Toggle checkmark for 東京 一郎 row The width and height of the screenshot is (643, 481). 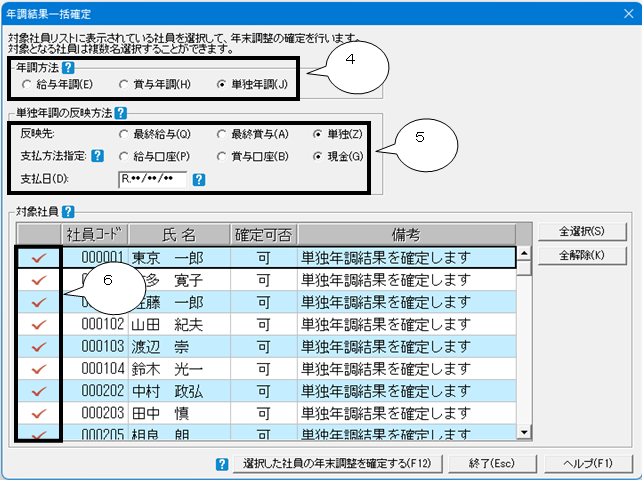tap(39, 258)
